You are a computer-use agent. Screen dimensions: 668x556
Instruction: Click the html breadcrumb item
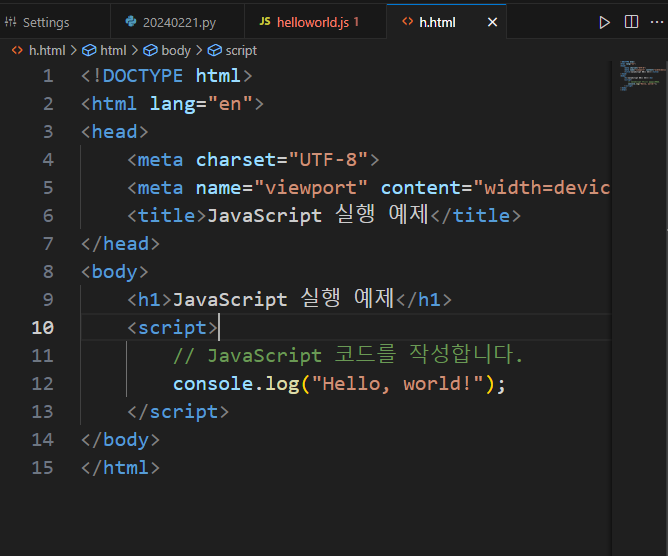(x=113, y=51)
